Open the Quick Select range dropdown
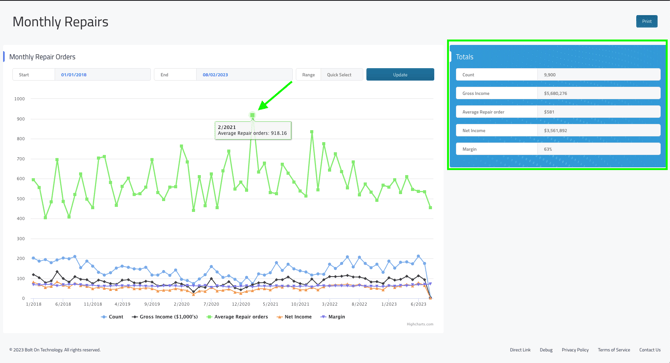Screen dimensions: 670x363 [x=342, y=75]
